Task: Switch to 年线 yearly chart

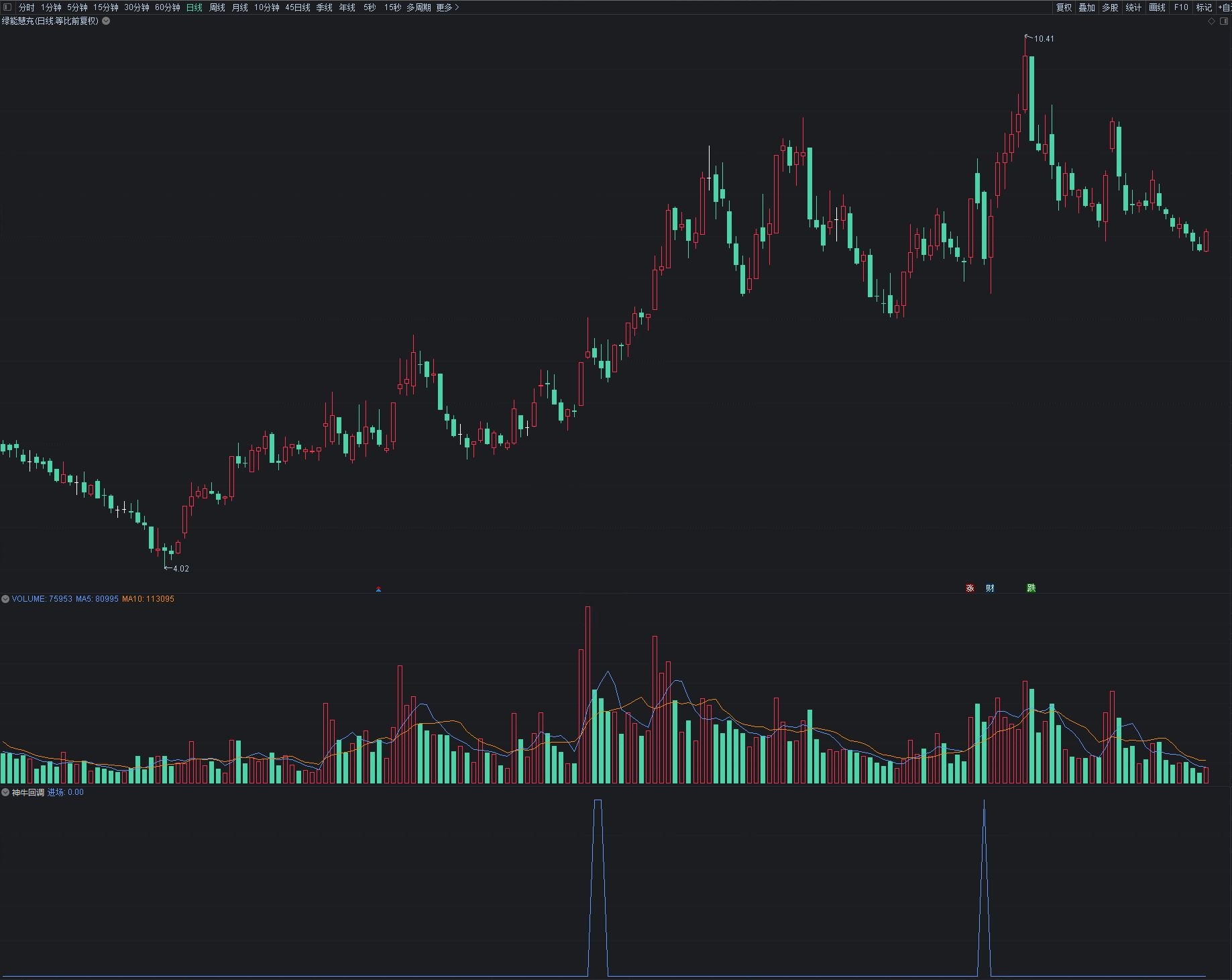Action: [x=347, y=7]
